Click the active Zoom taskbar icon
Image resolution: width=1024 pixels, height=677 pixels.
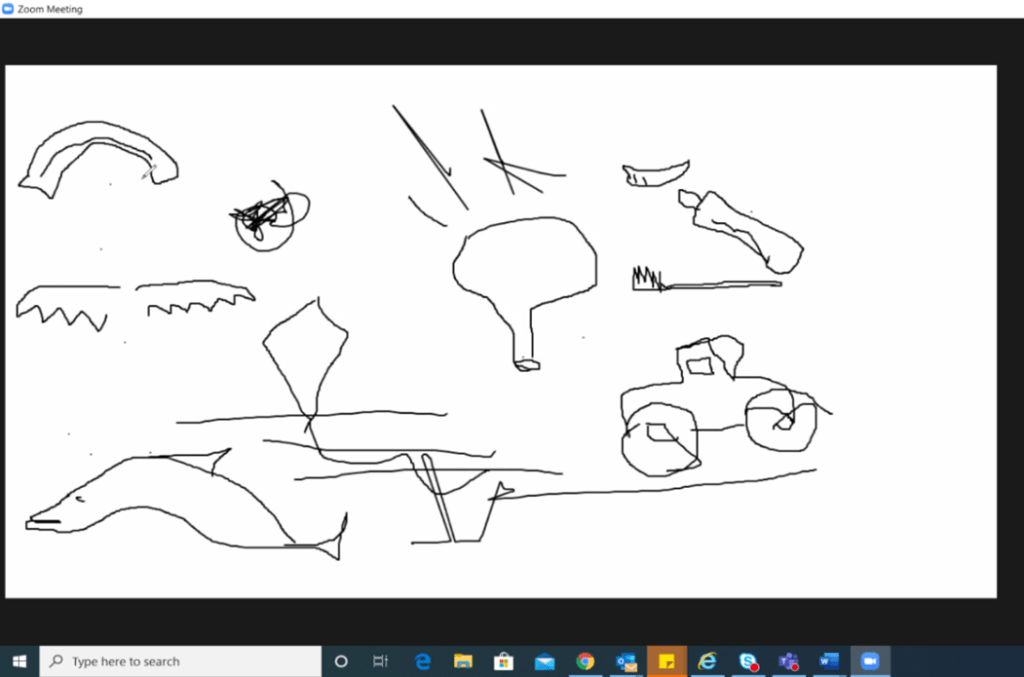click(x=870, y=661)
